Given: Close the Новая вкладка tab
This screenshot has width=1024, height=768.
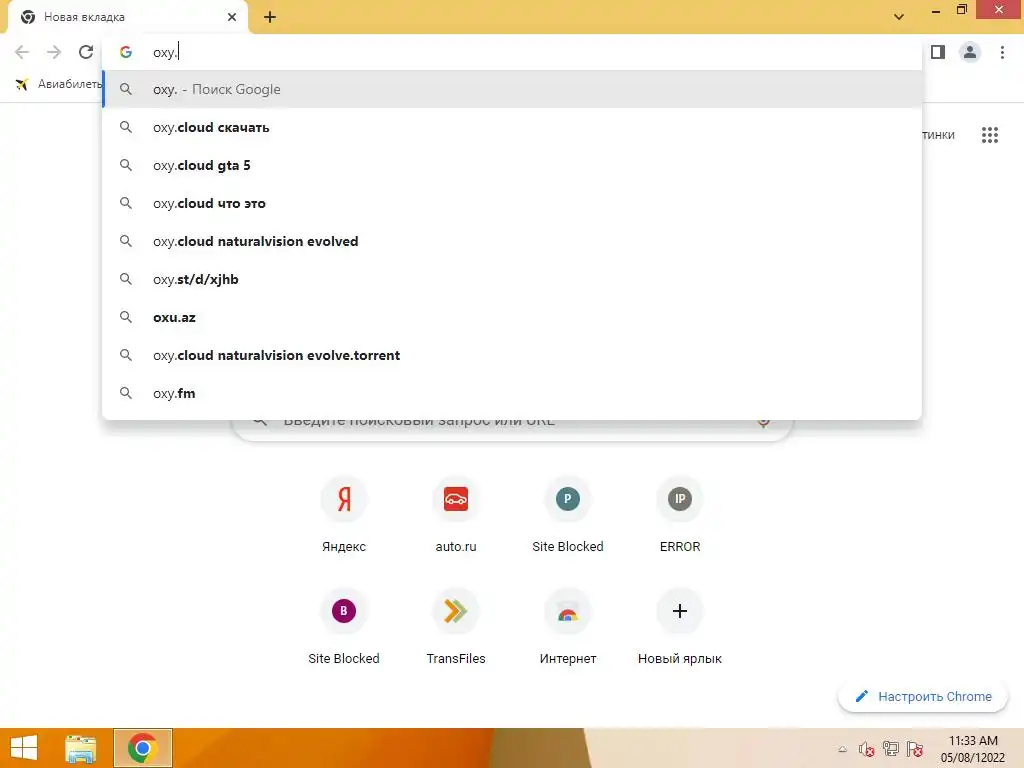Looking at the screenshot, I should tap(232, 17).
